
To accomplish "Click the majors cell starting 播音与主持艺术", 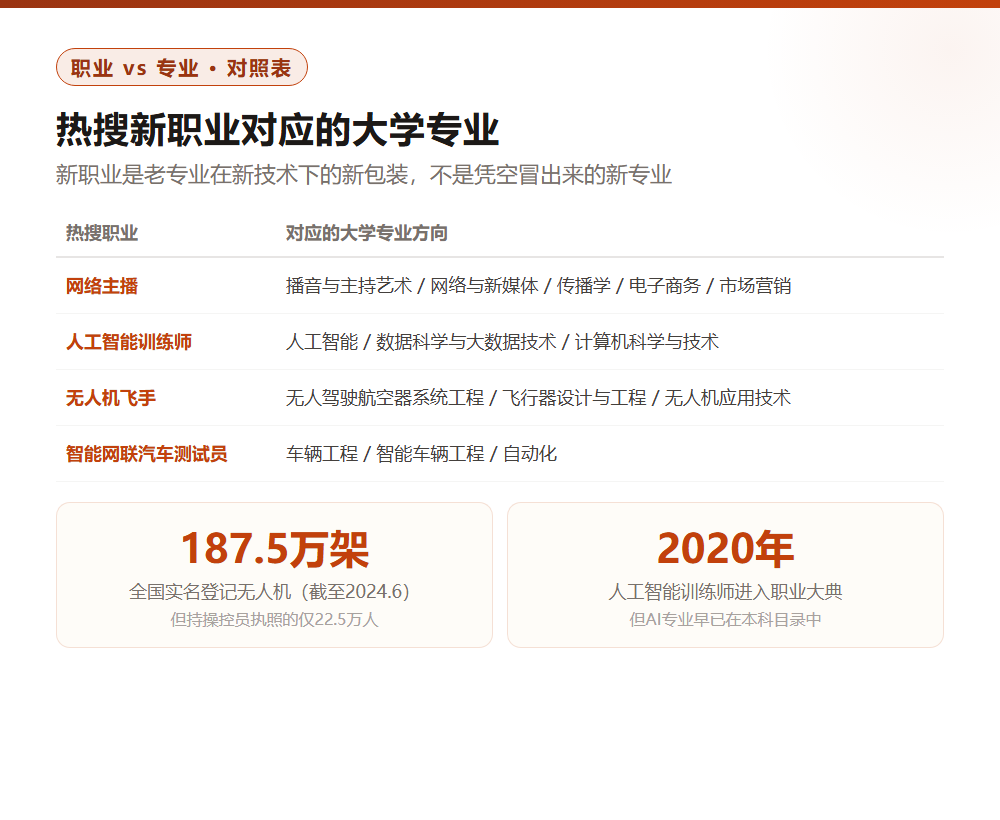I will [x=538, y=286].
